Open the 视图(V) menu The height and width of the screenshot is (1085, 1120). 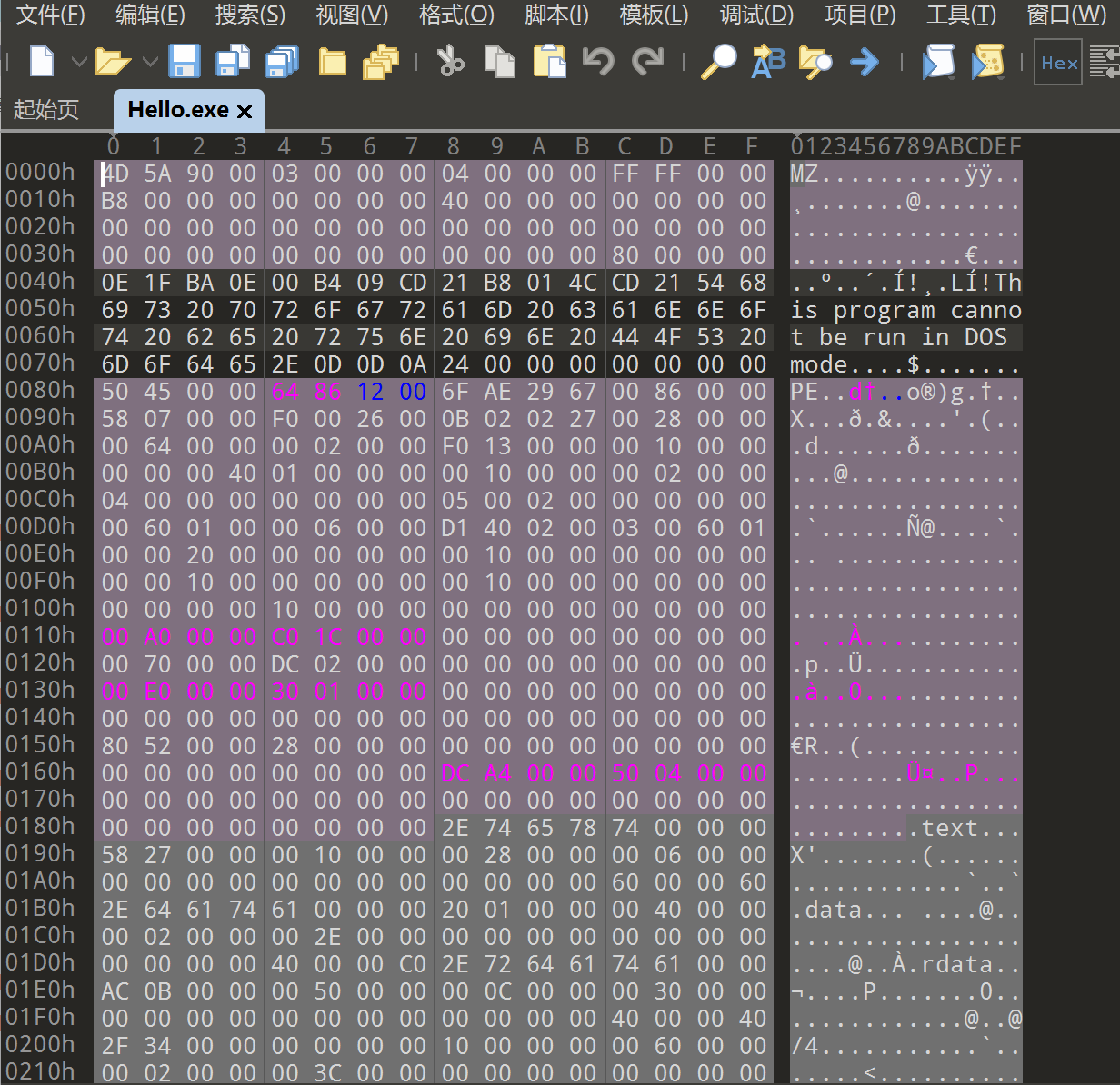(x=352, y=15)
